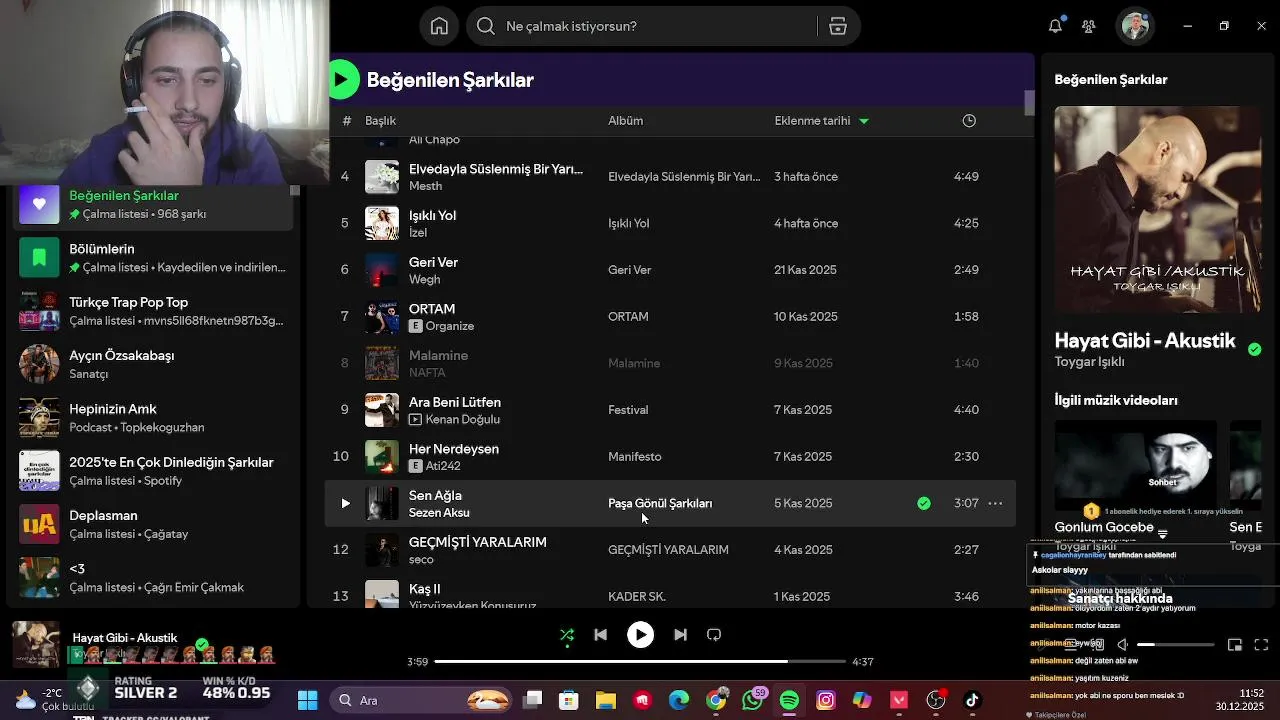Open album link Paşa Gönül Şarkıları
This screenshot has width=1280, height=720.
tap(660, 503)
